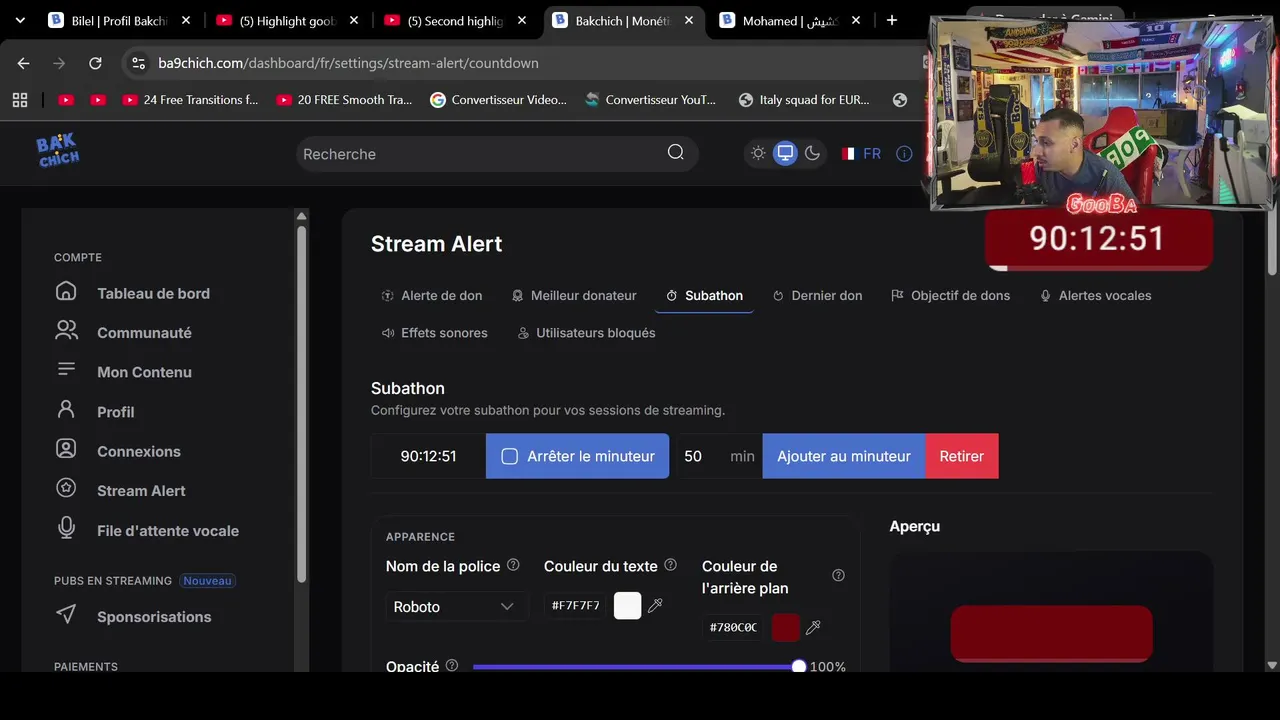Screen dimensions: 1280x720
Task: Open Stream Alert in sidebar
Action: (x=141, y=491)
